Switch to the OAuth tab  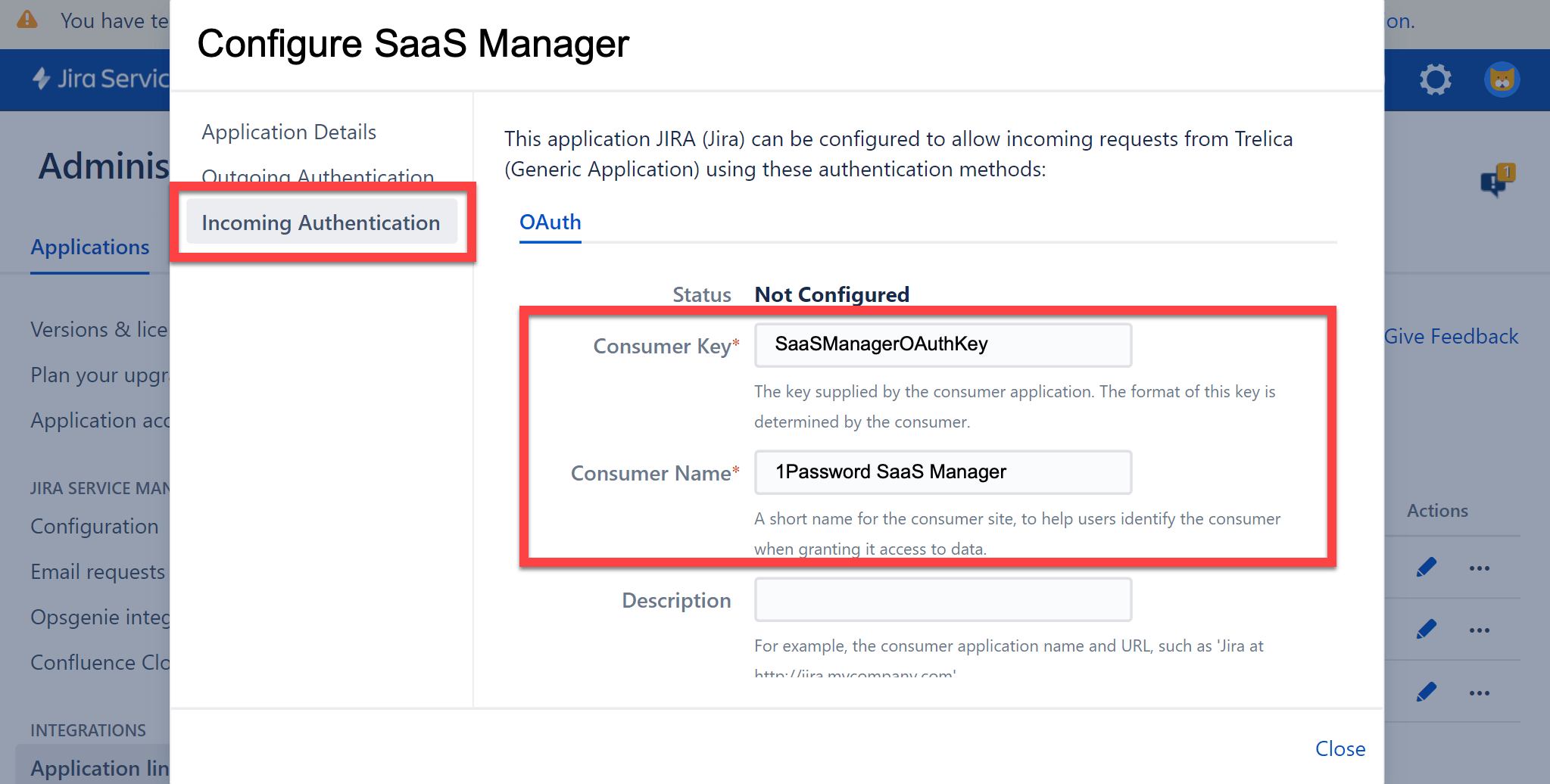coord(550,222)
